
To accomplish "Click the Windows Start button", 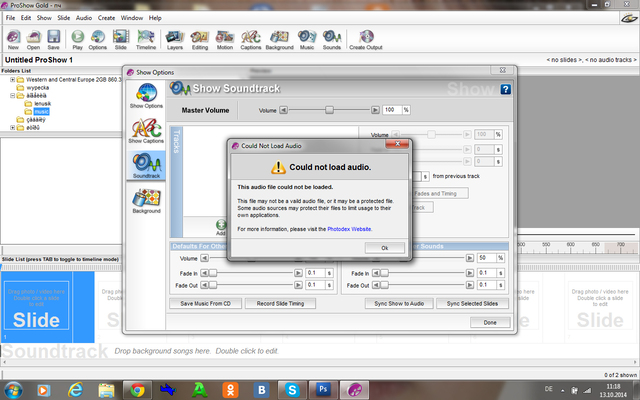I will coord(13,391).
